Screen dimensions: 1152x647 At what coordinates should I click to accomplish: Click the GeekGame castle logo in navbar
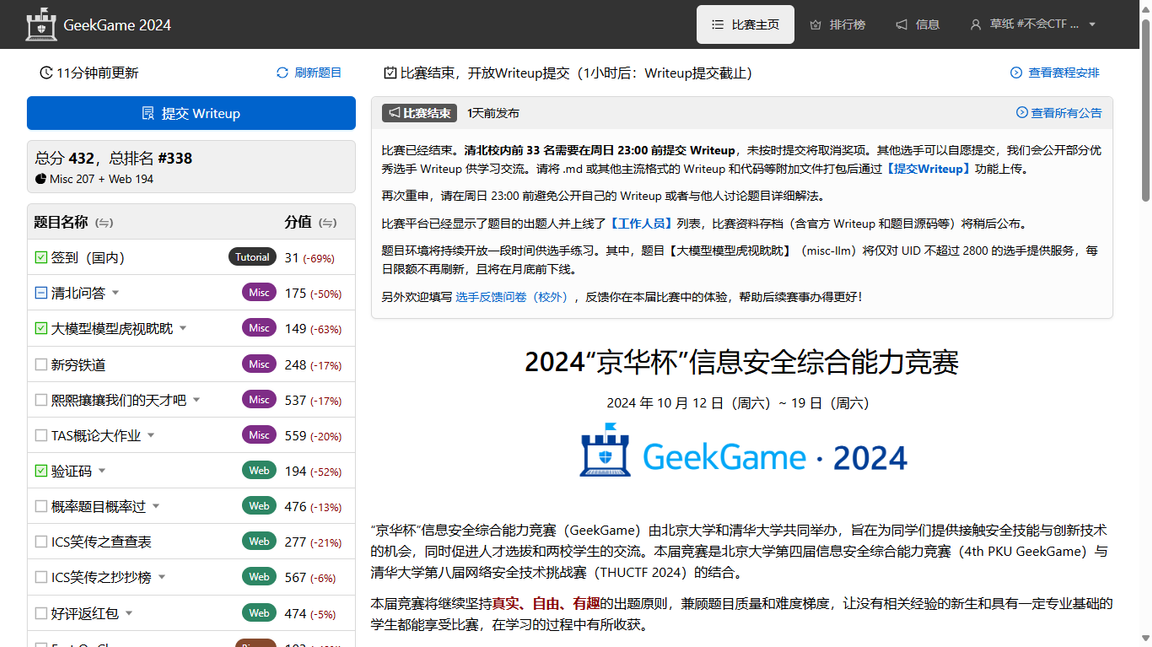[41, 24]
